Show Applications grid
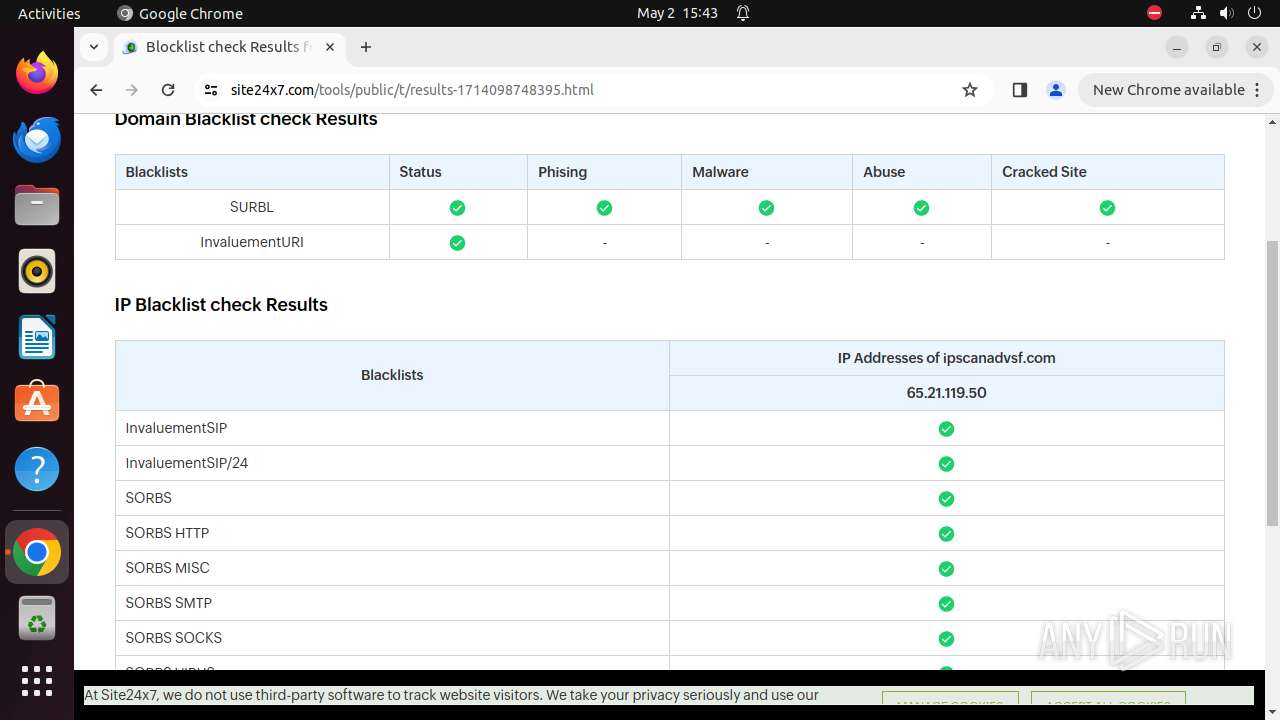Screen dimensions: 1280x720 37,681
